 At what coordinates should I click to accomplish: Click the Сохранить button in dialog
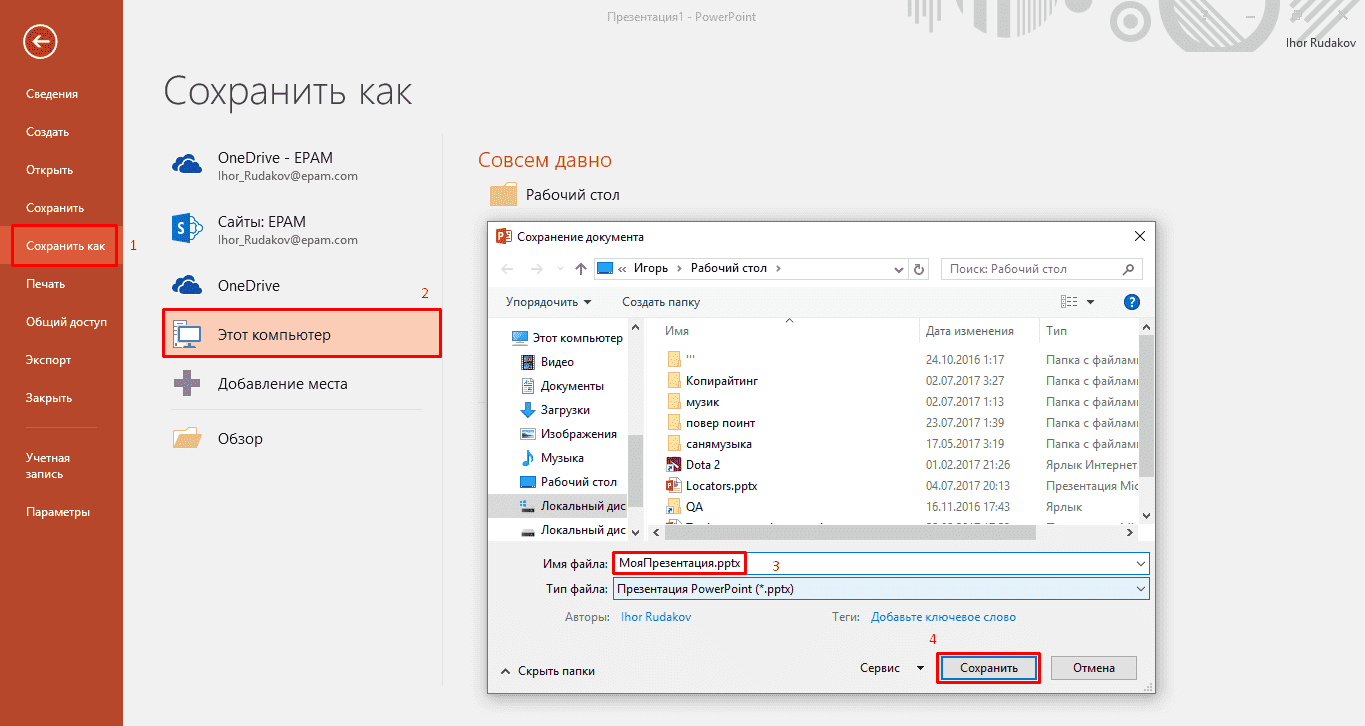(988, 668)
